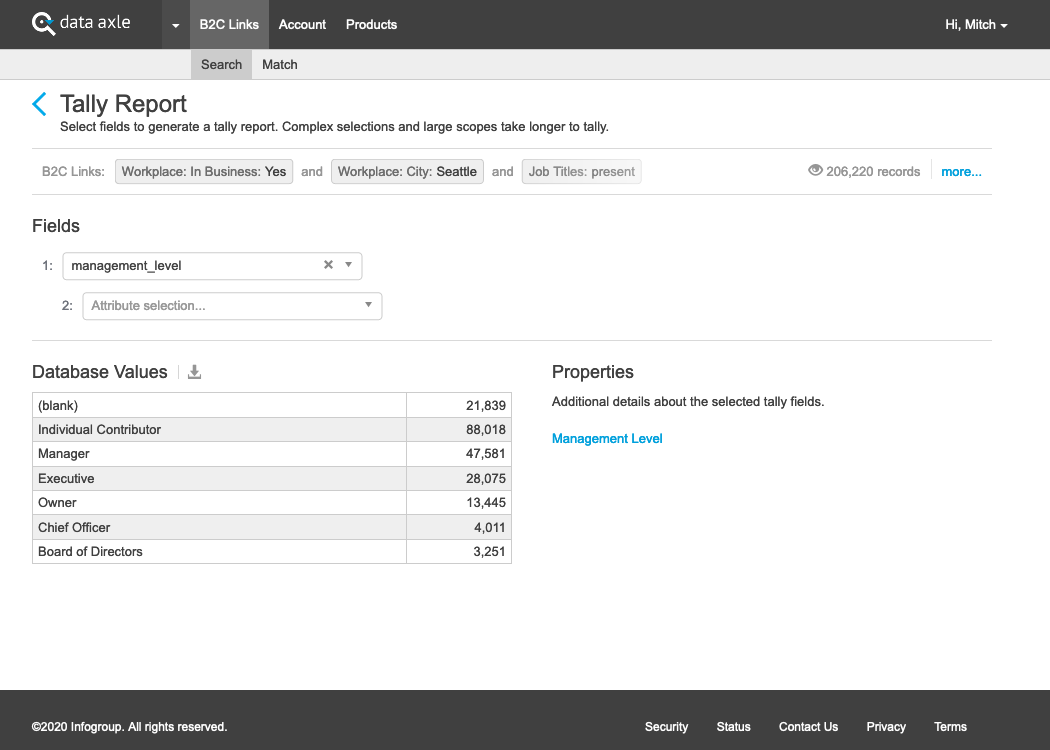Viewport: 1050px width, 750px height.
Task: Select the Workplace: City: Seattle filter
Action: (x=407, y=171)
